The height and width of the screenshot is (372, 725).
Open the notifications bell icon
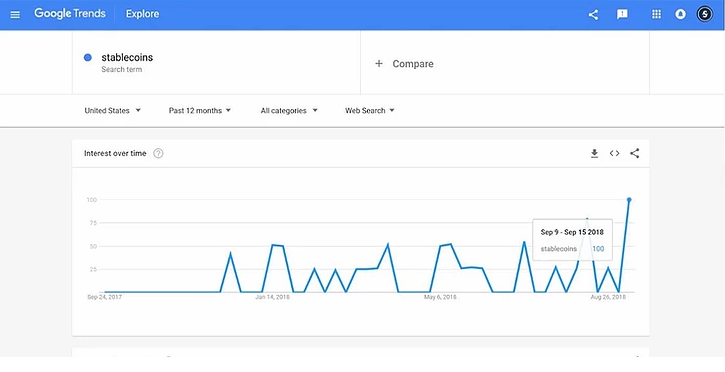coord(680,14)
